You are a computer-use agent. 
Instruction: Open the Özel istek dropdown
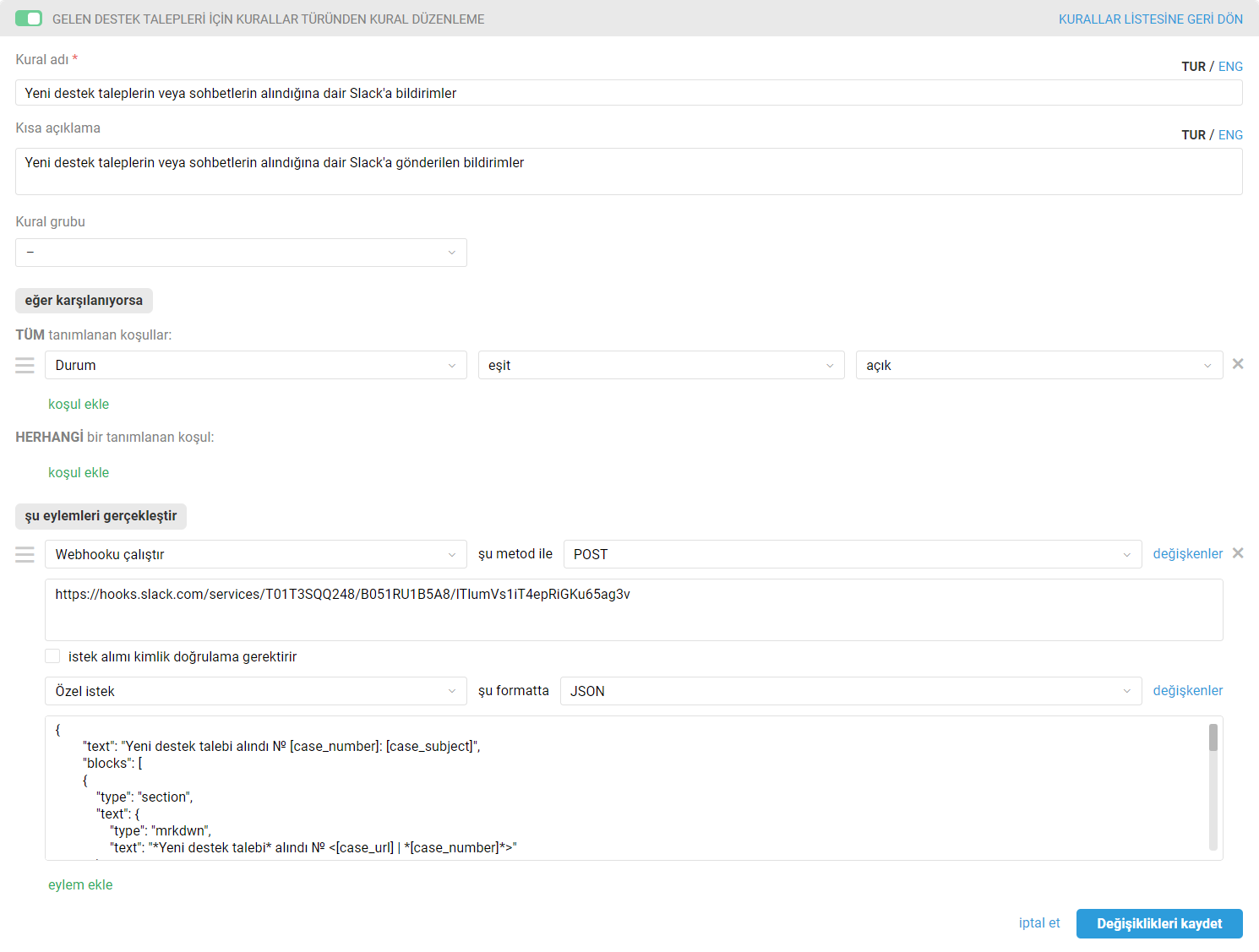point(256,691)
